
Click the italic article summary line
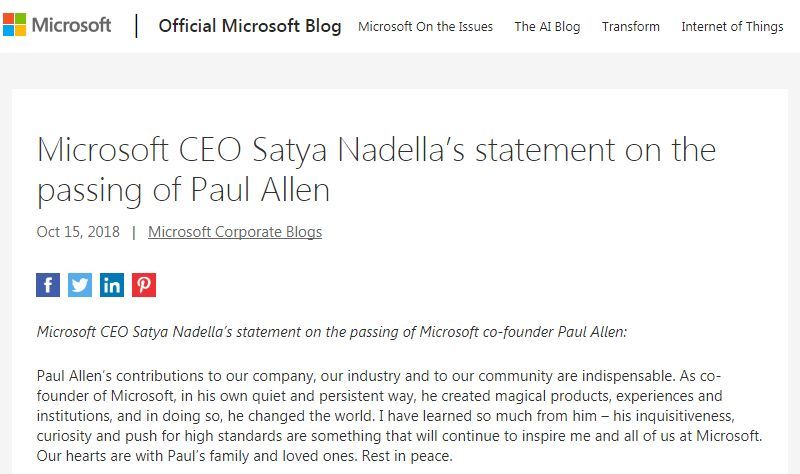click(331, 332)
